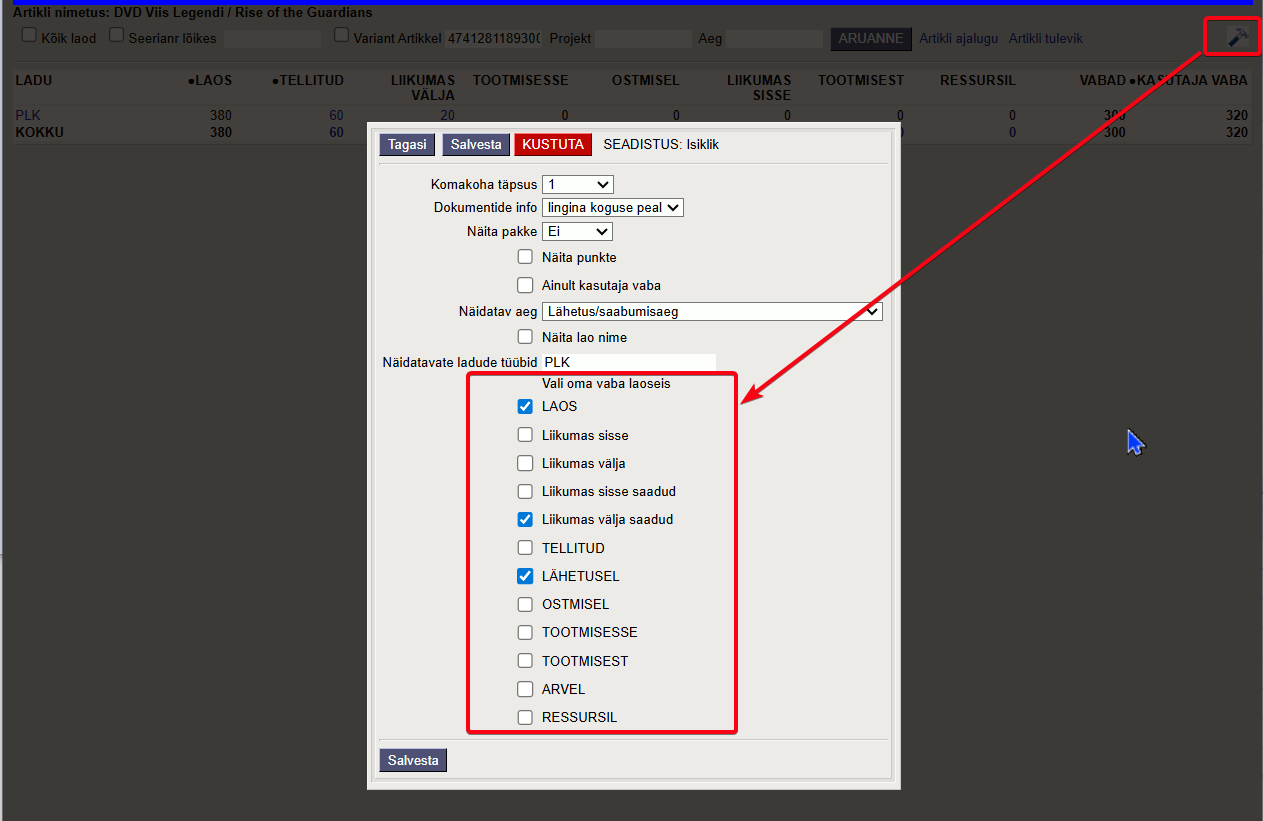Open settings via the hammer icon
The image size is (1263, 821).
tap(1238, 38)
